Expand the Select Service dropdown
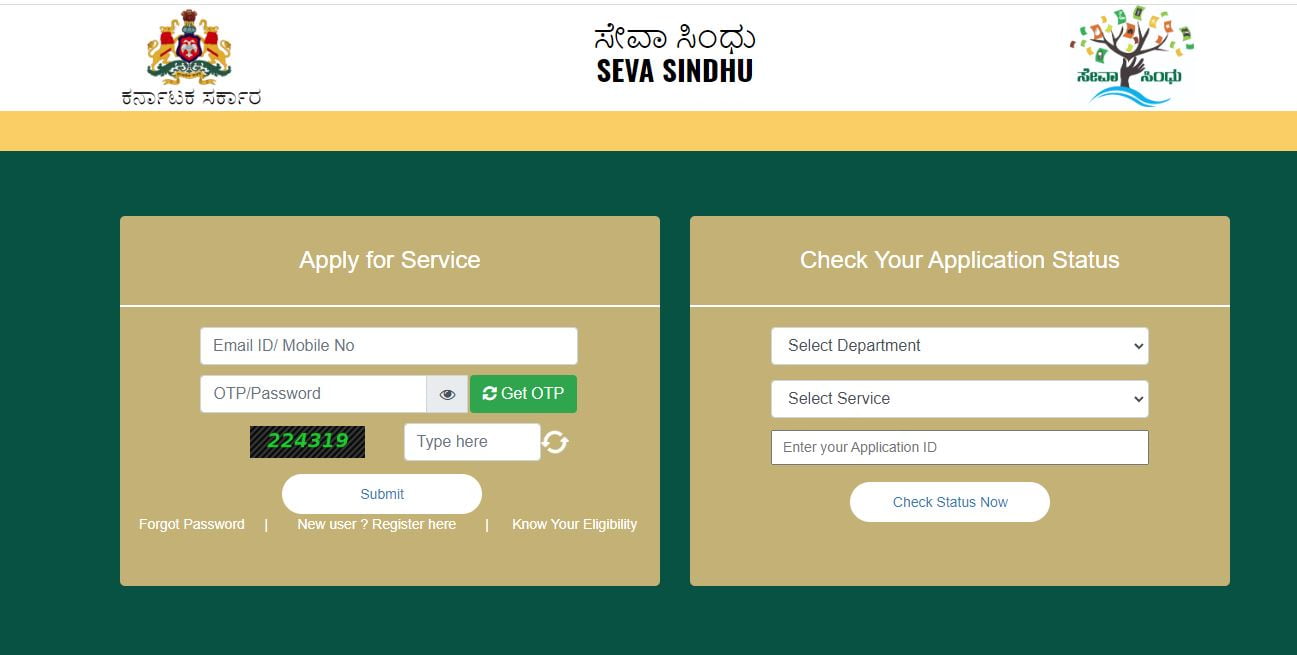The height and width of the screenshot is (655, 1297). (x=960, y=399)
